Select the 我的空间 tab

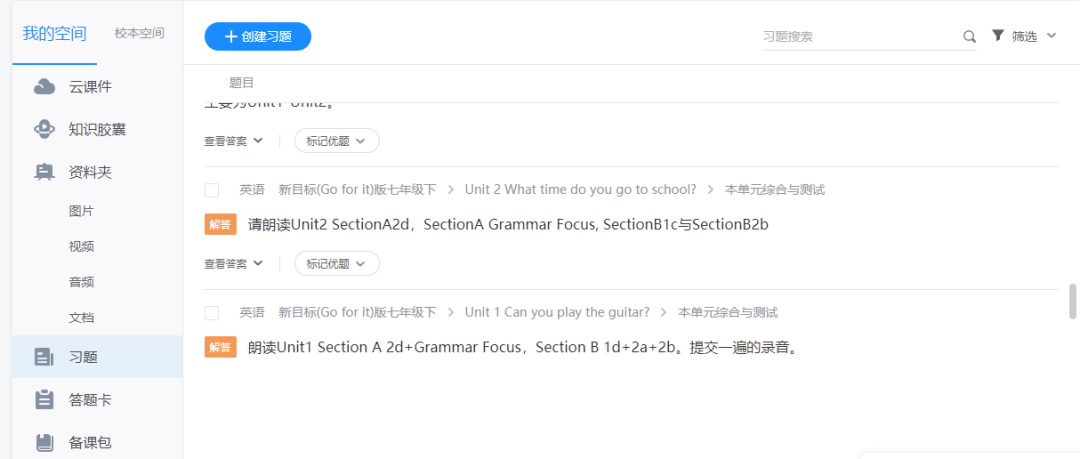pyautogui.click(x=54, y=33)
